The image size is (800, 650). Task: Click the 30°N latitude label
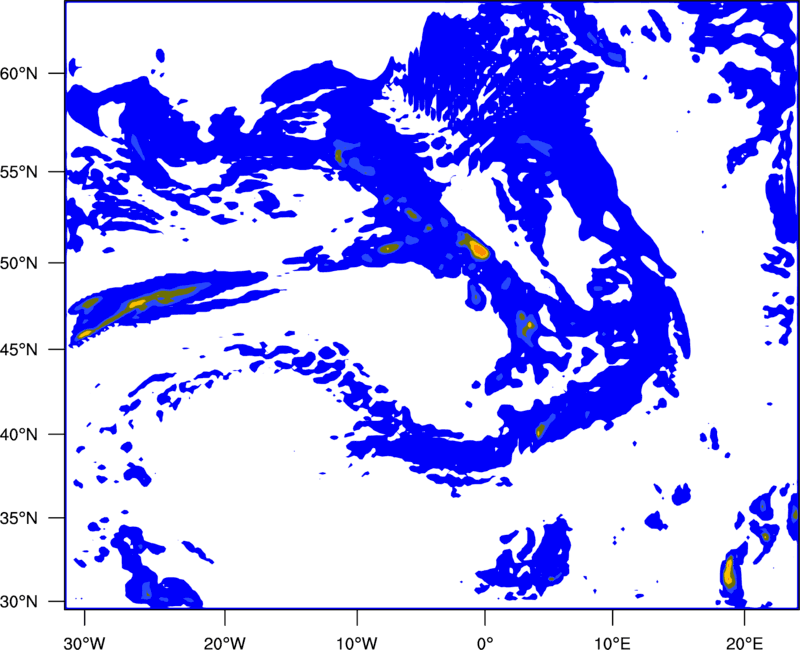(19, 602)
